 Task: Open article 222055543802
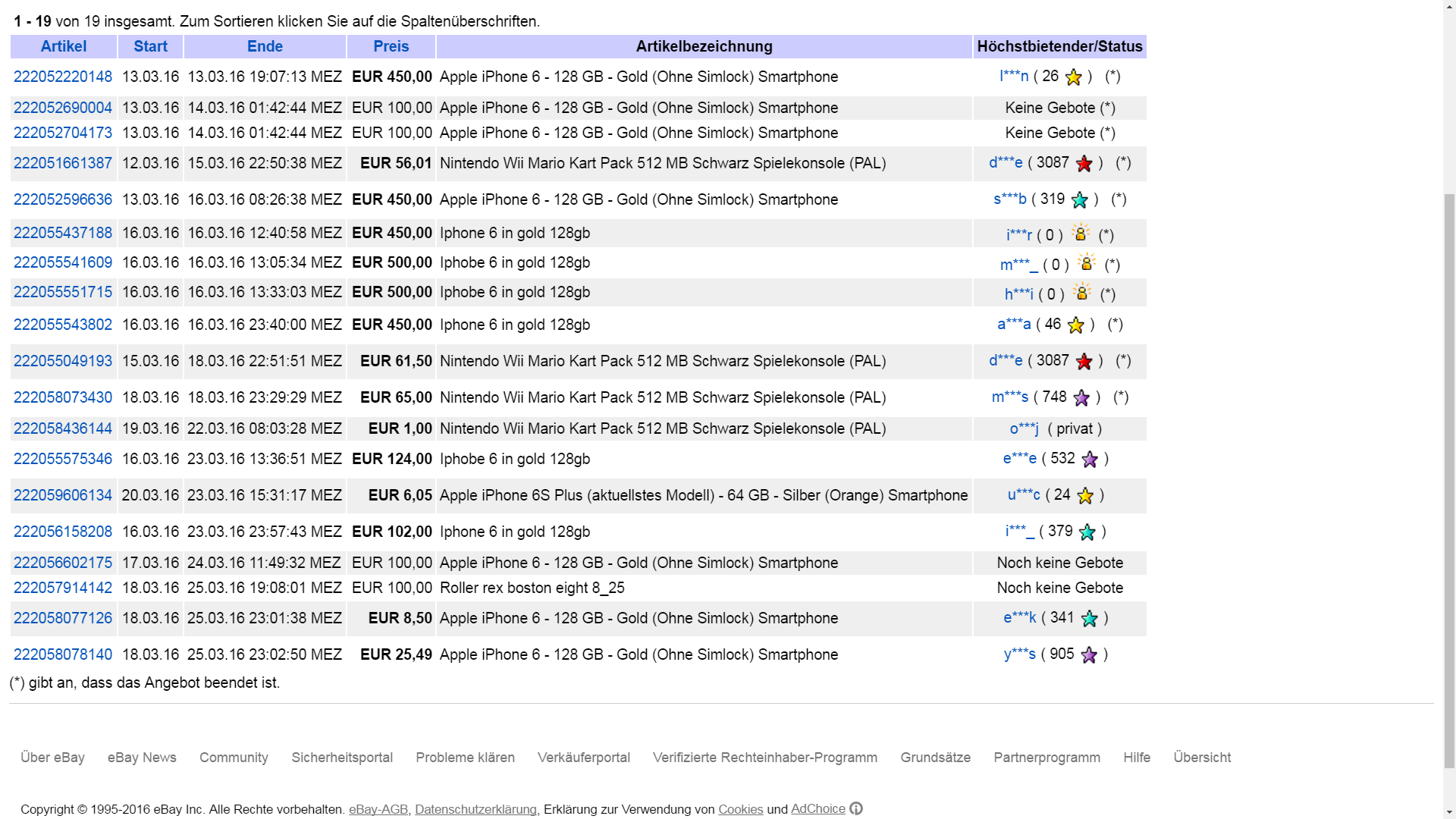click(63, 325)
